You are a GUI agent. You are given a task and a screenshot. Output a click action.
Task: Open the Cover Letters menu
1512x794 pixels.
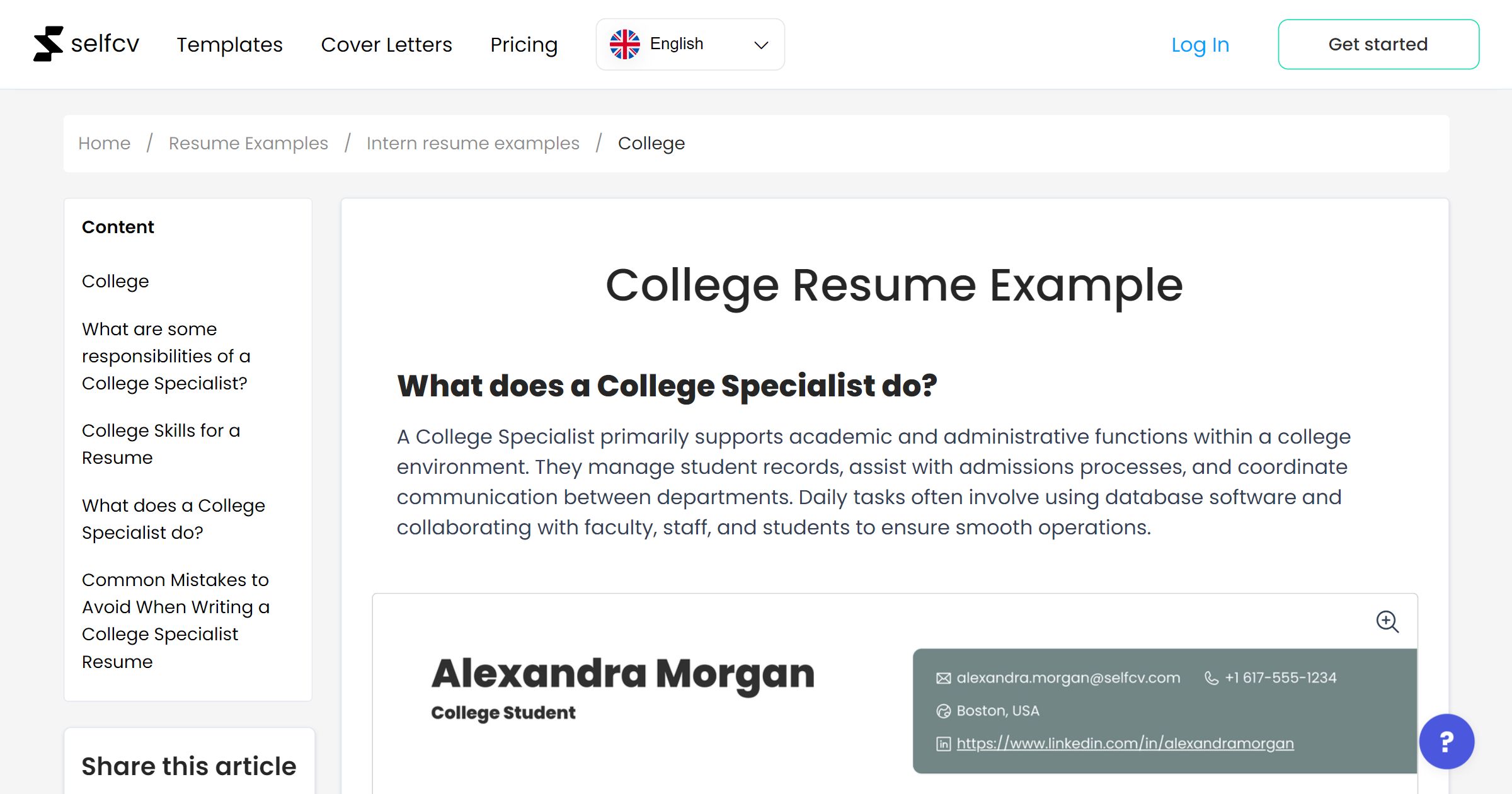pyautogui.click(x=386, y=44)
